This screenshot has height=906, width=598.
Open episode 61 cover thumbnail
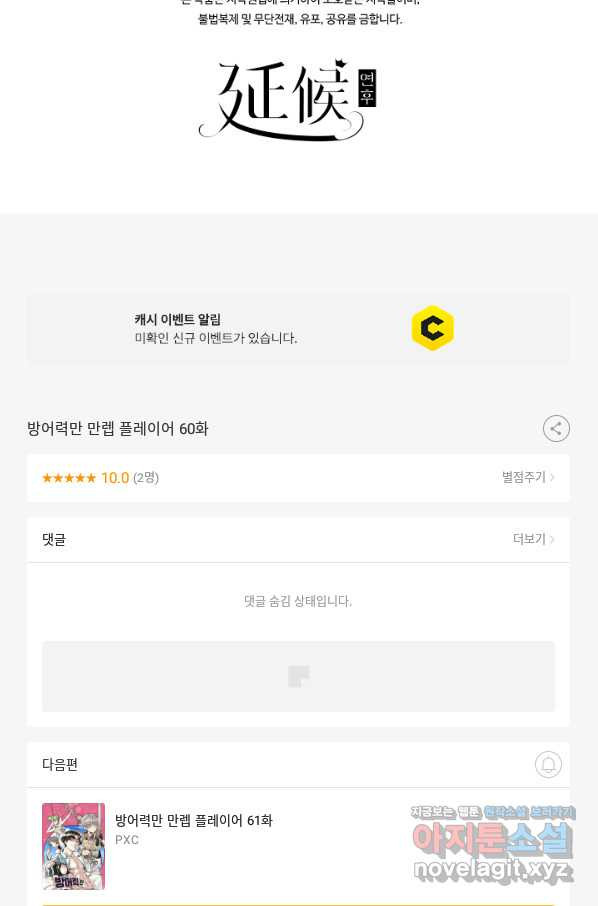(x=73, y=846)
